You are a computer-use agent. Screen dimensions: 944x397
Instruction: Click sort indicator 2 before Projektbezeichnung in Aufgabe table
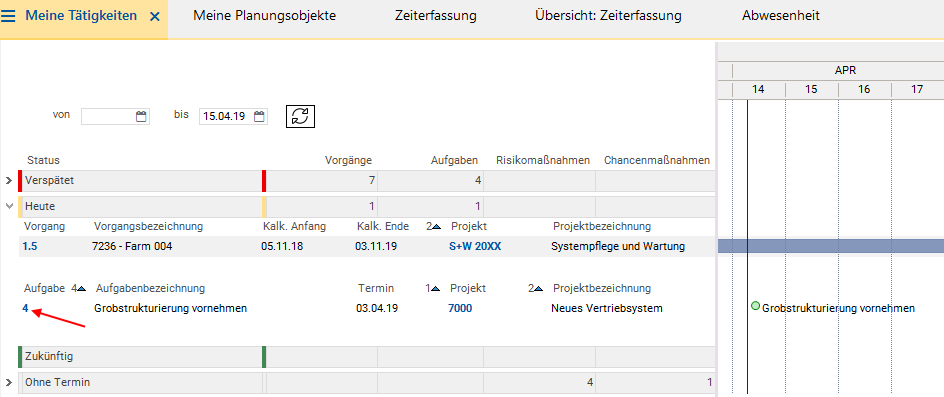[536, 288]
